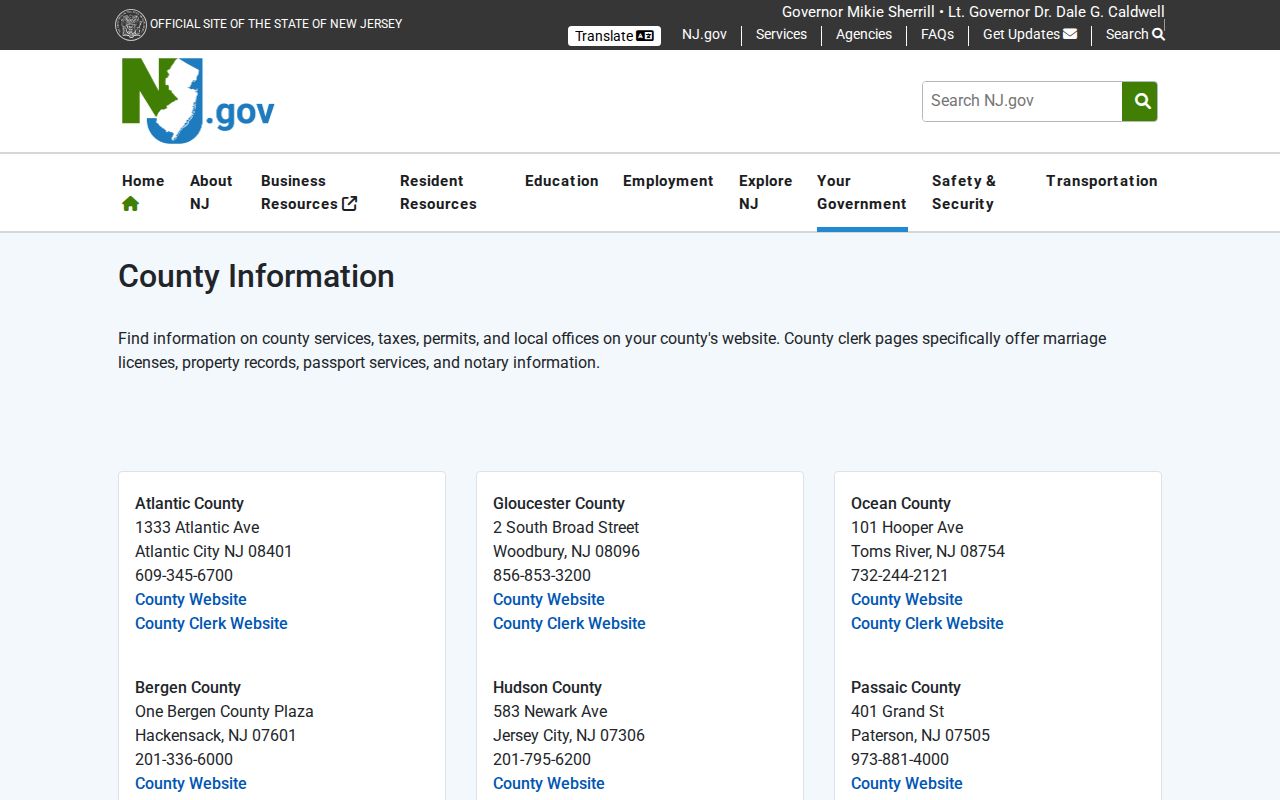Viewport: 1280px width, 800px height.
Task: Open the Explore NJ menu
Action: [765, 192]
